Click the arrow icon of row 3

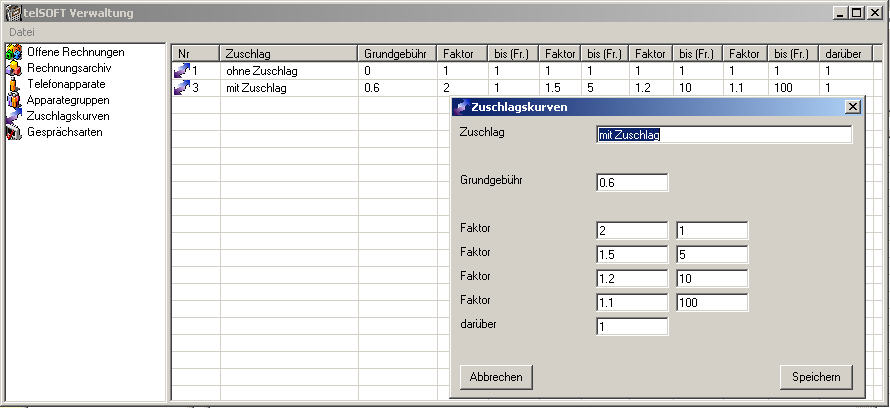click(182, 88)
